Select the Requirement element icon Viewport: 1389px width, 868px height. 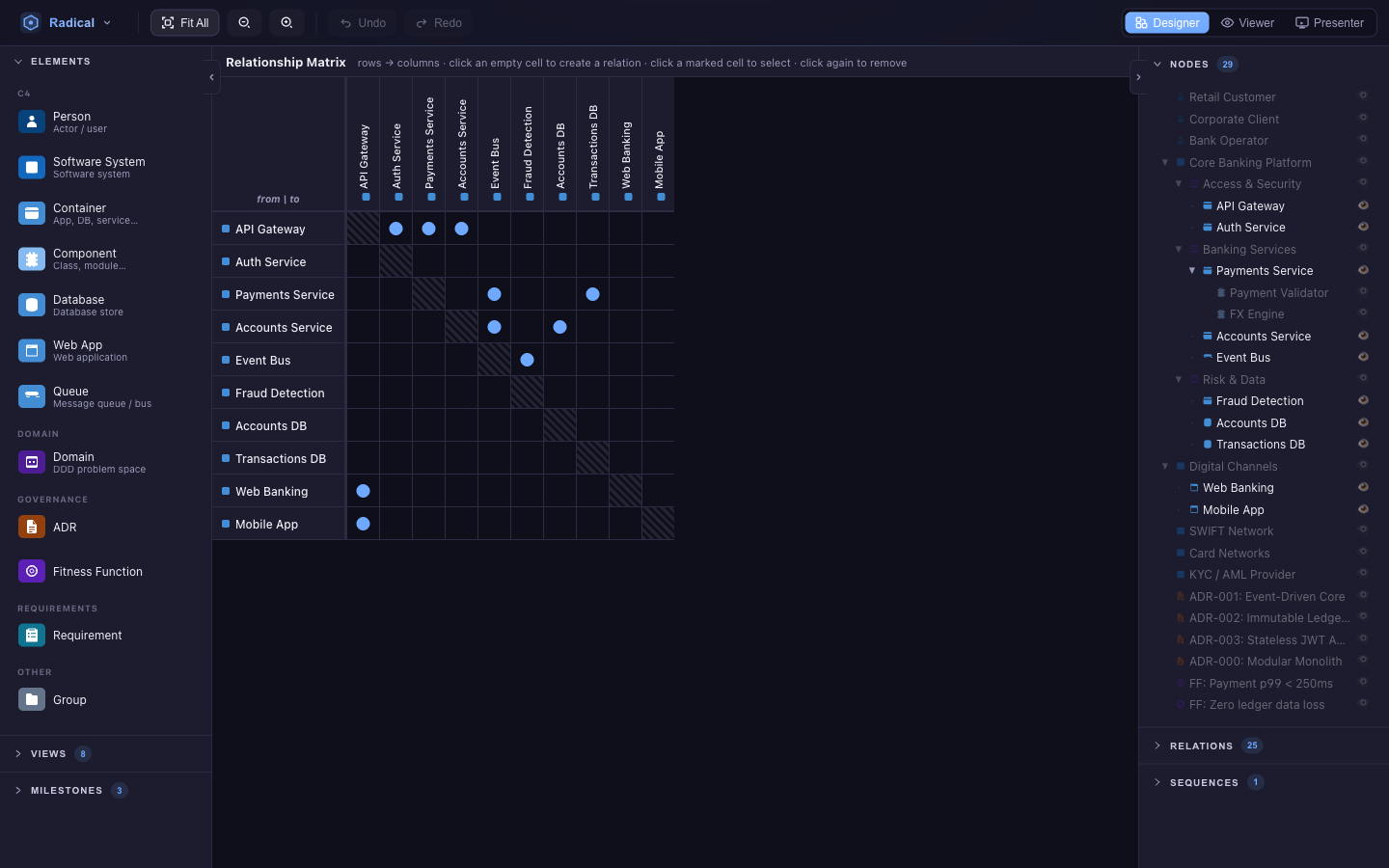pyautogui.click(x=32, y=635)
